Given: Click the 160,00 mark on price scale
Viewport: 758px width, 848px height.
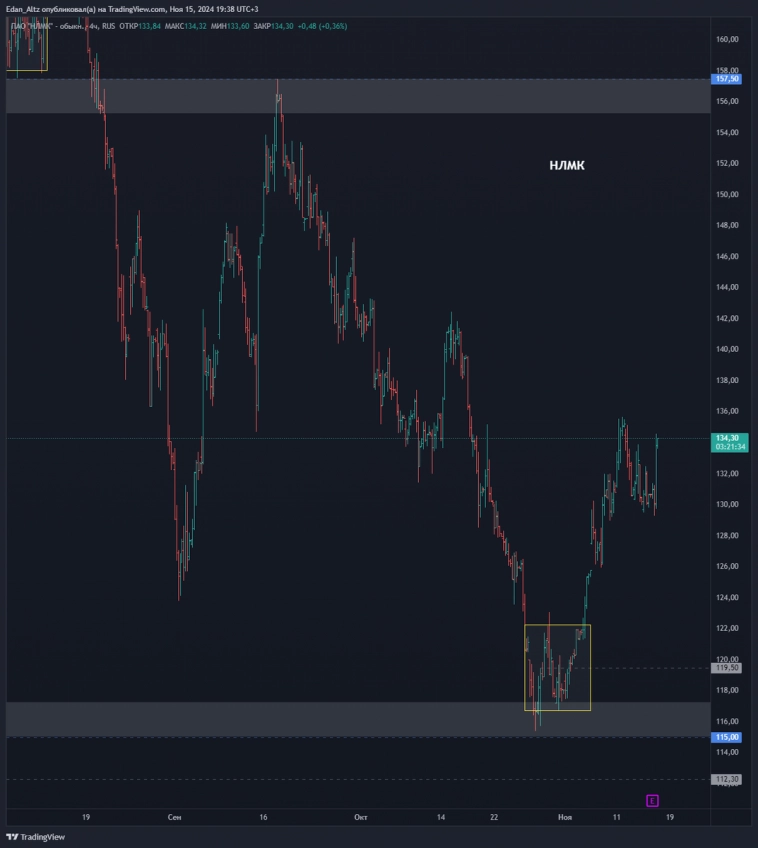Looking at the screenshot, I should 727,39.
